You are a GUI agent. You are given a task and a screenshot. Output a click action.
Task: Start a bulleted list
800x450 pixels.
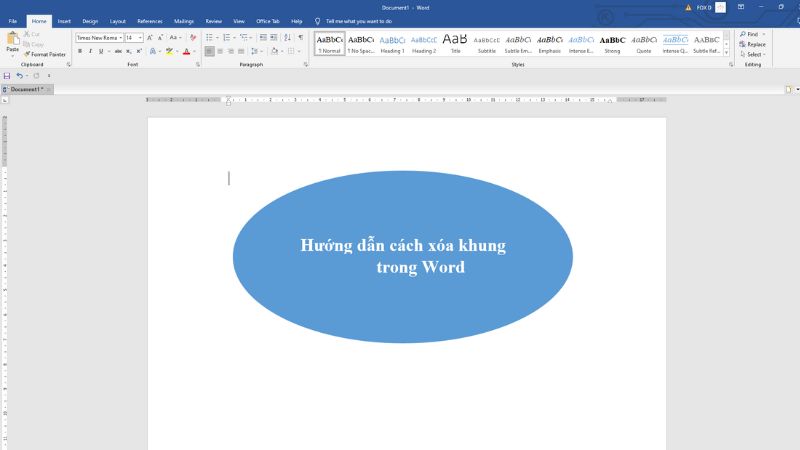210,37
